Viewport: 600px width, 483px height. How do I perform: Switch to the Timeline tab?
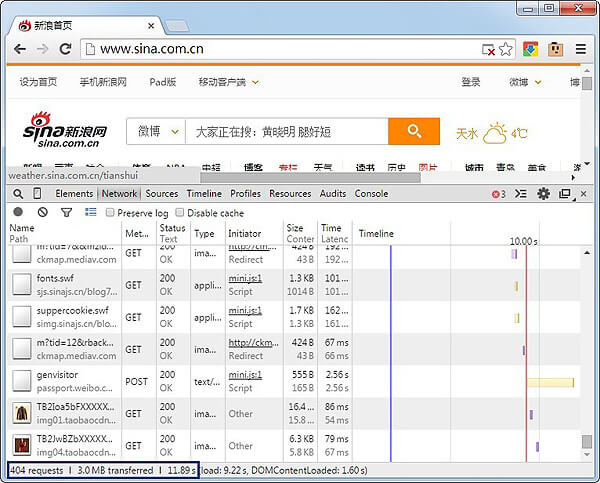[204, 194]
